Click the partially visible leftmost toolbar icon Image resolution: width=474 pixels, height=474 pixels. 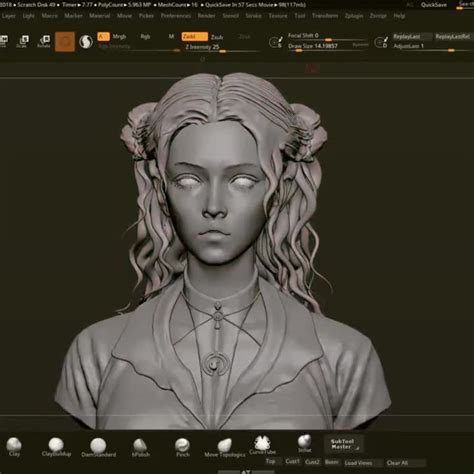click(4, 41)
